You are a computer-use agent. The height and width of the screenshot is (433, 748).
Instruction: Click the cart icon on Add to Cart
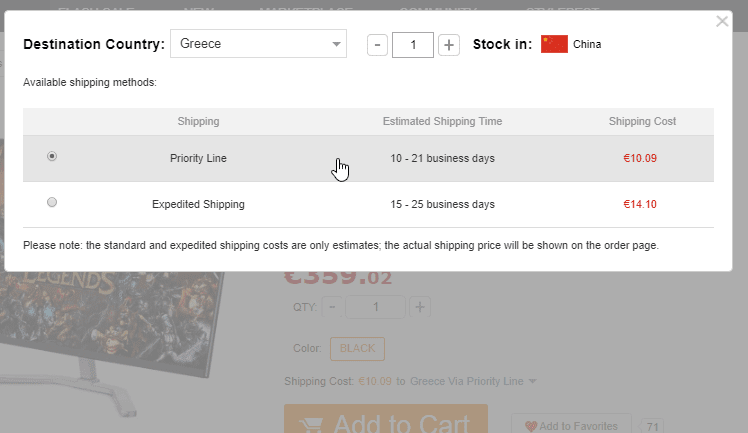[311, 424]
